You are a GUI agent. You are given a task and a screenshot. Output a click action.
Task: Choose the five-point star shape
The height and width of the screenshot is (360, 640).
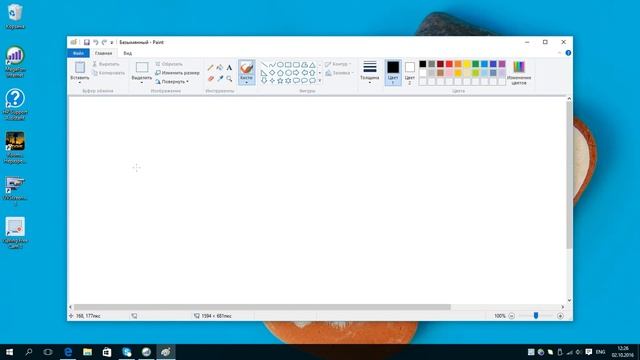pos(280,81)
